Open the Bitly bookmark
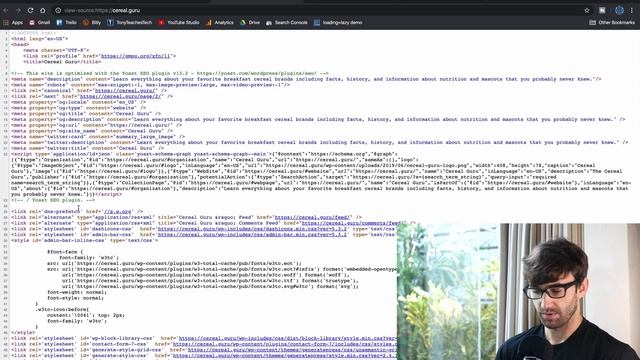Image resolution: width=640 pixels, height=360 pixels. (x=92, y=22)
